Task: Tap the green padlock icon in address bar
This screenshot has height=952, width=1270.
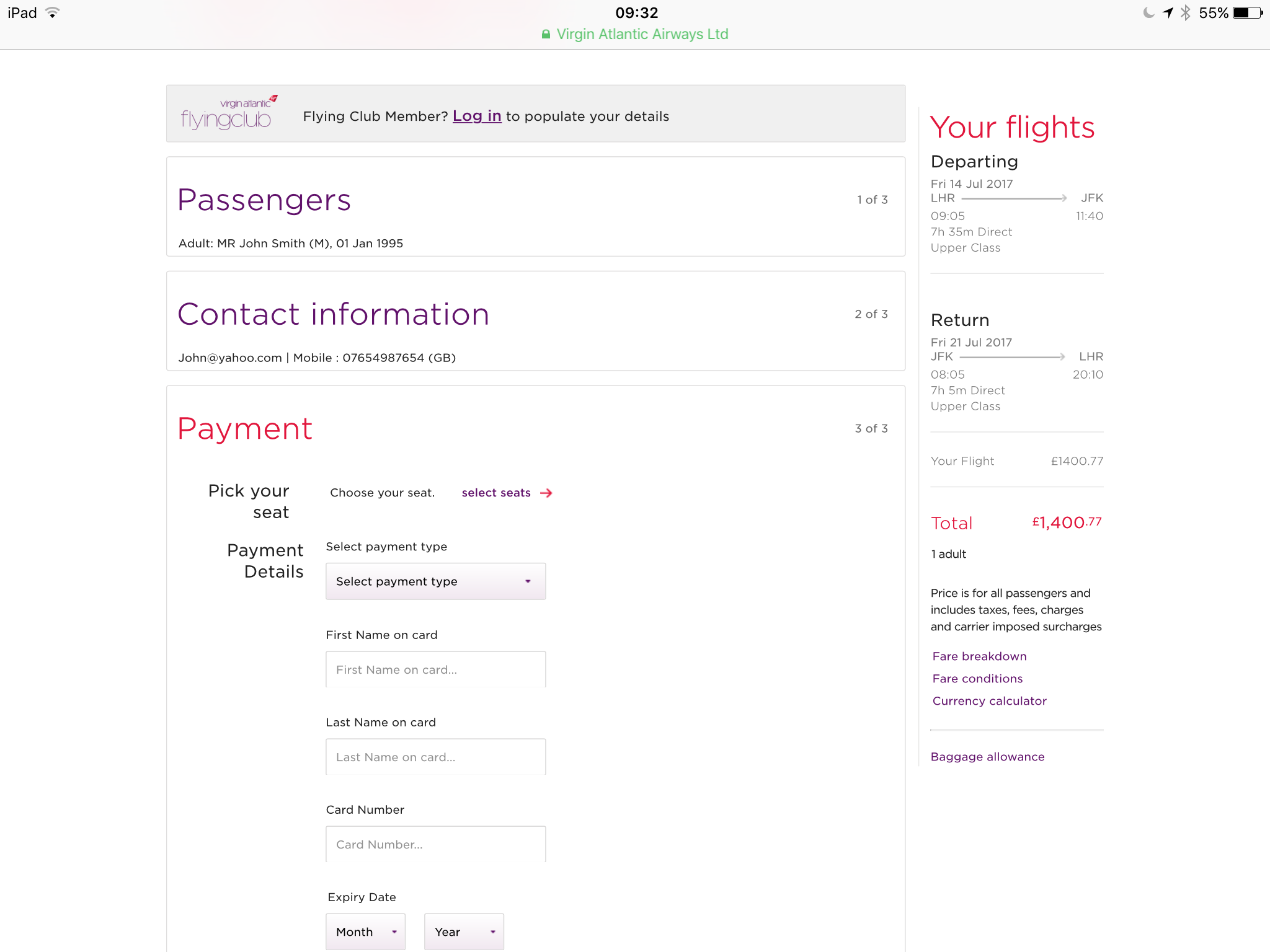Action: tap(546, 34)
